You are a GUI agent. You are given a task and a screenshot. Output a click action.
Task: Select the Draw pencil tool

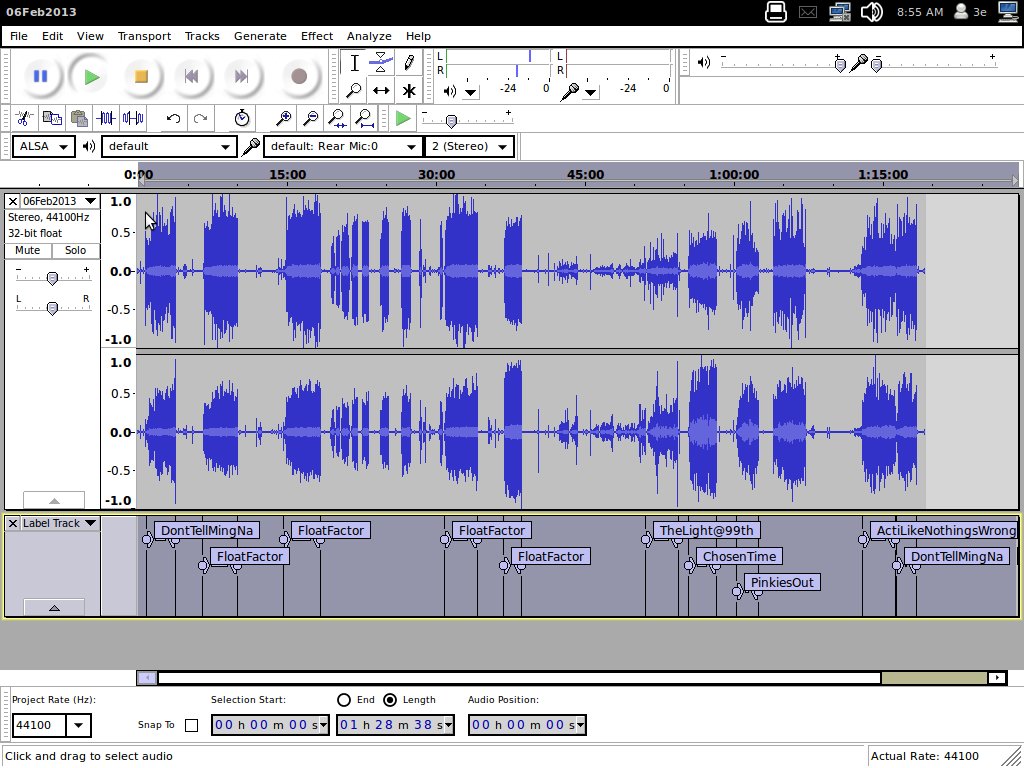409,62
